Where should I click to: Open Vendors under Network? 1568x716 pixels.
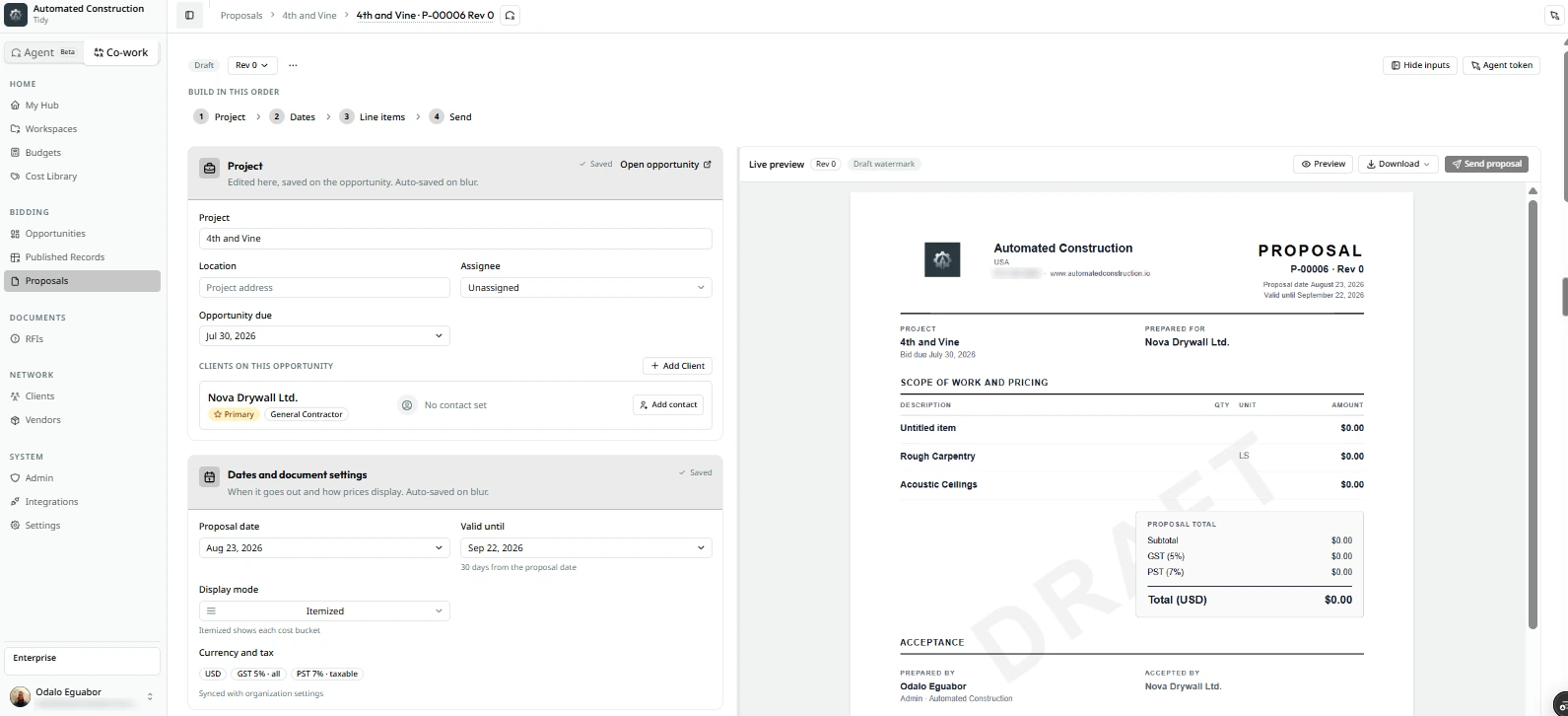[43, 420]
